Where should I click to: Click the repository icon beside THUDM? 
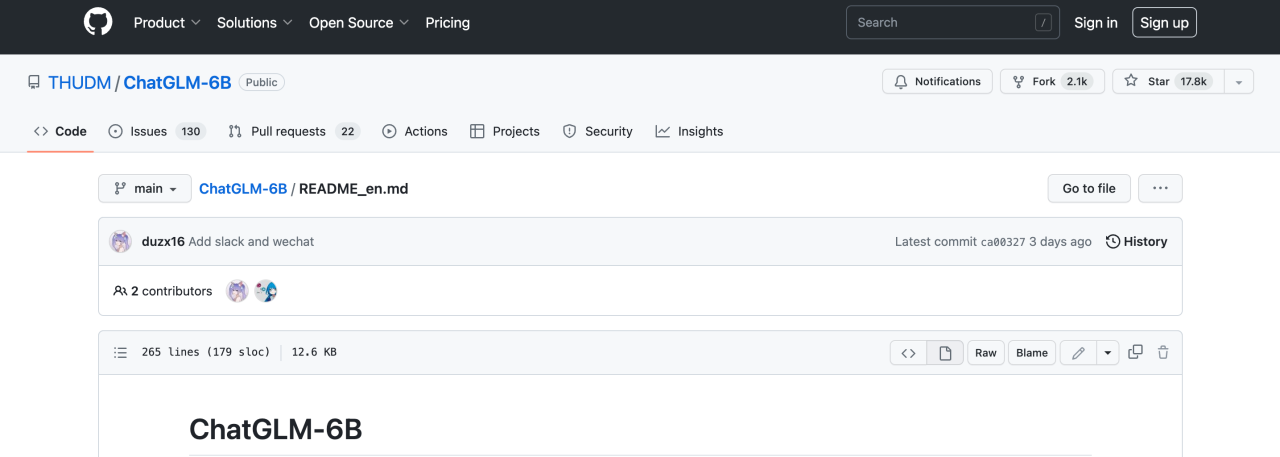pyautogui.click(x=34, y=82)
